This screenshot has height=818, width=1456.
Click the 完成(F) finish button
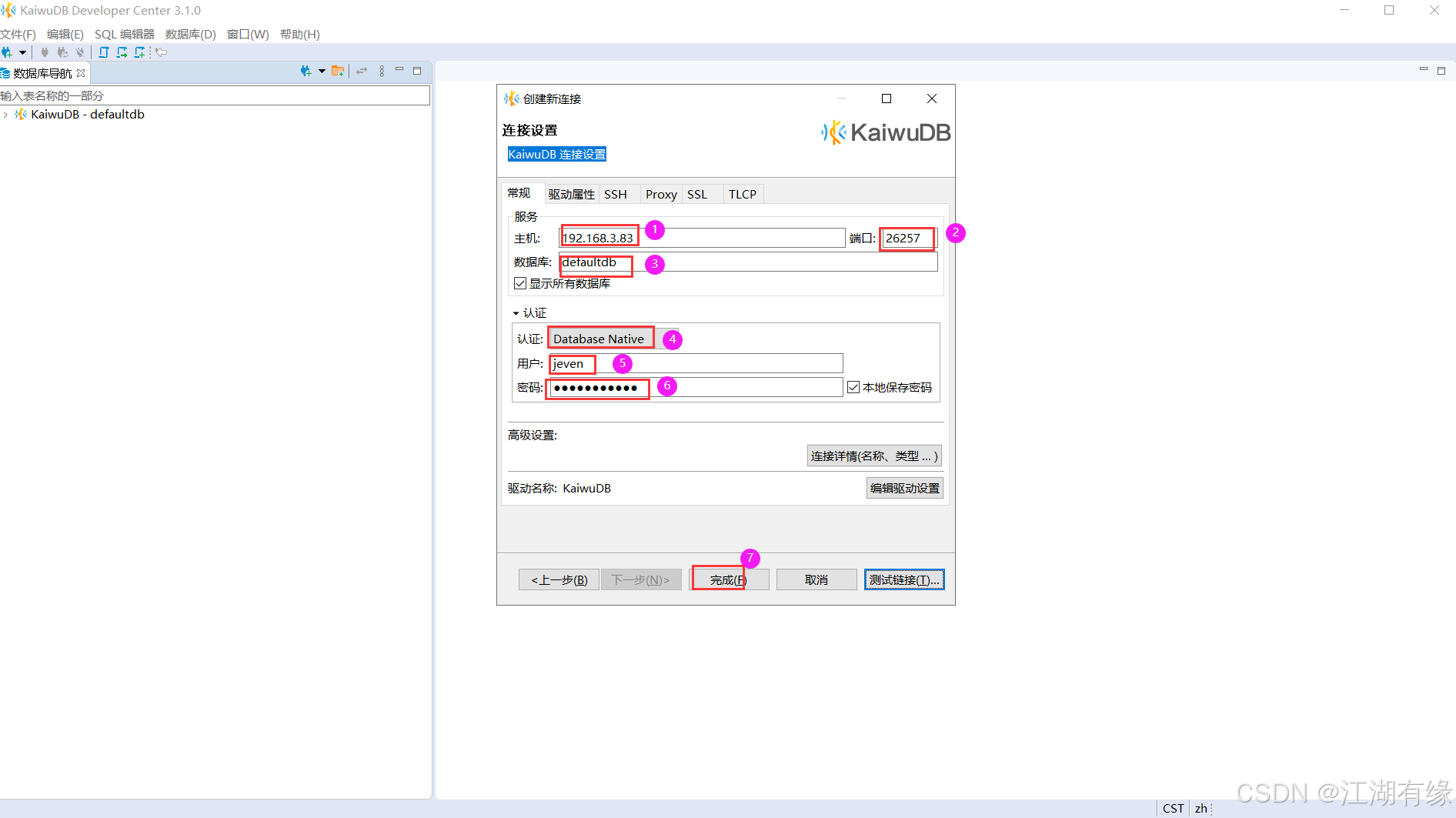coord(728,579)
